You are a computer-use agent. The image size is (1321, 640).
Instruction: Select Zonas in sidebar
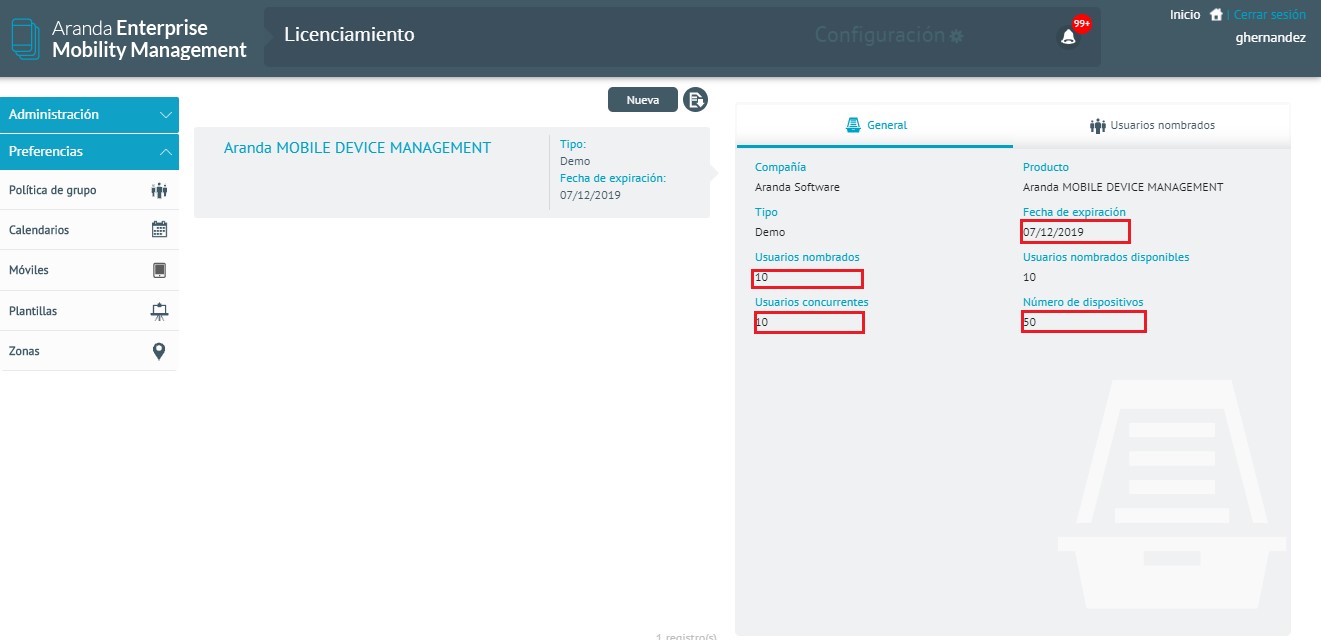[89, 351]
